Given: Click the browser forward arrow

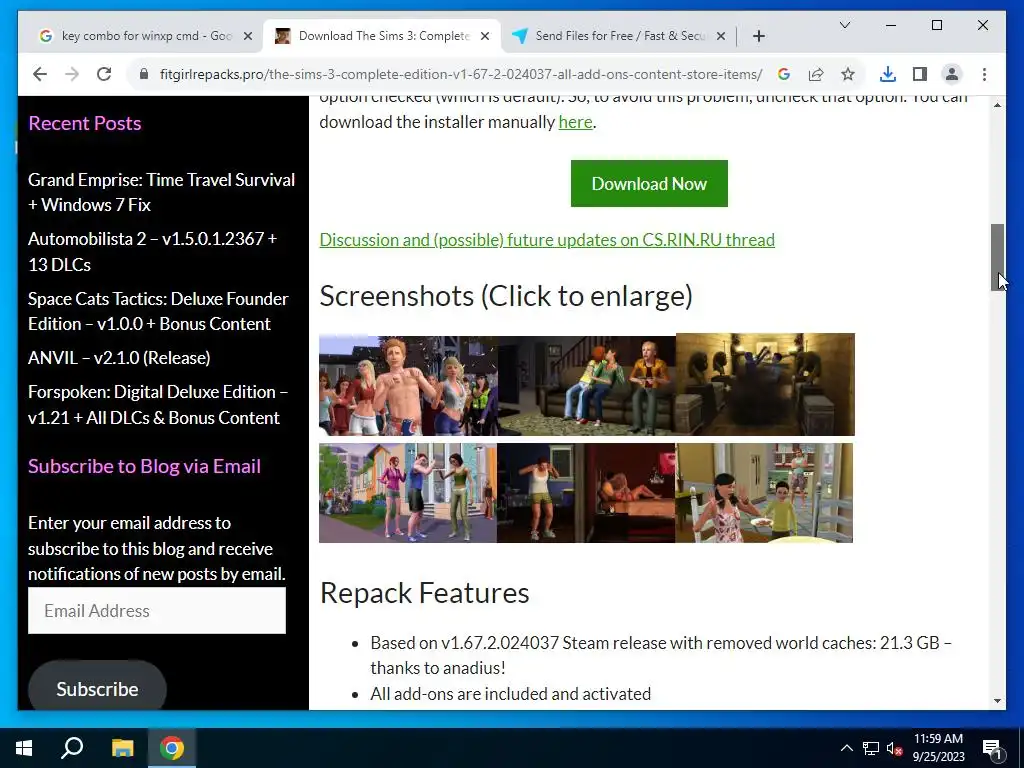Looking at the screenshot, I should (72, 74).
